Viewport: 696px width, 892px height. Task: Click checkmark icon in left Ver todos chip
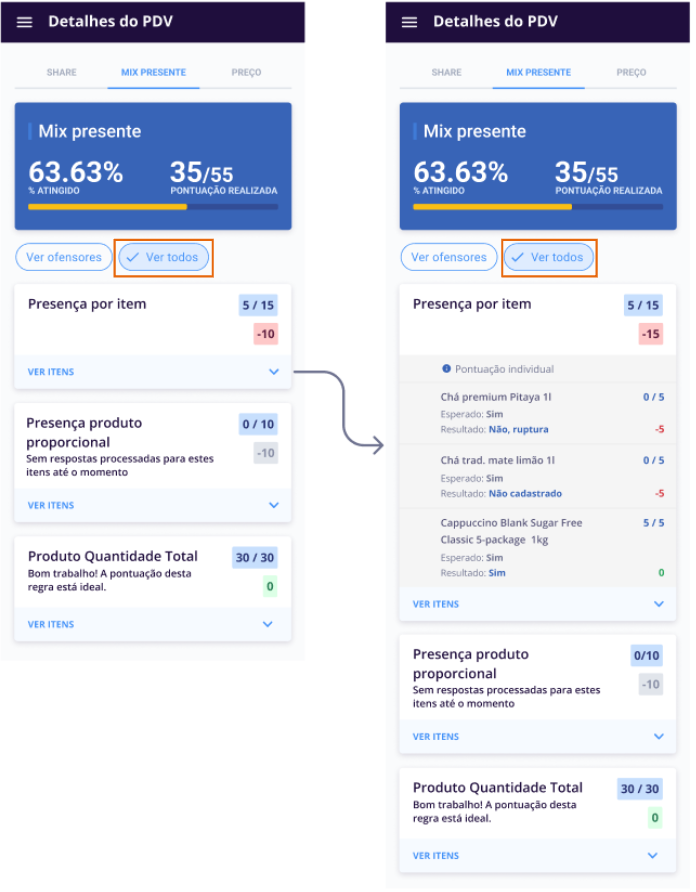pyautogui.click(x=132, y=257)
